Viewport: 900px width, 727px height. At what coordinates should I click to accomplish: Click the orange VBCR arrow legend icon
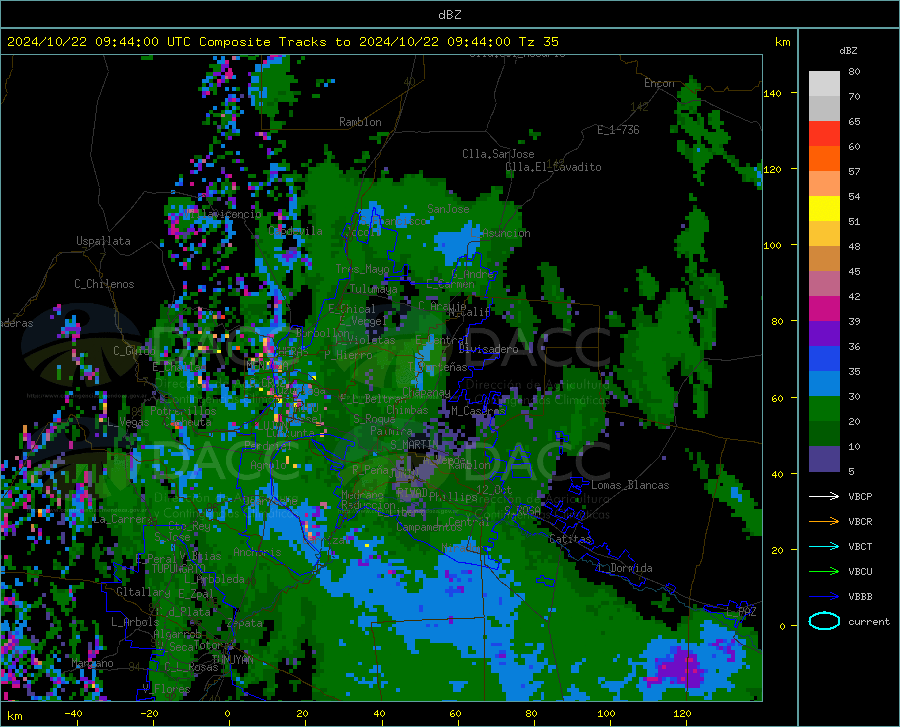pyautogui.click(x=824, y=521)
